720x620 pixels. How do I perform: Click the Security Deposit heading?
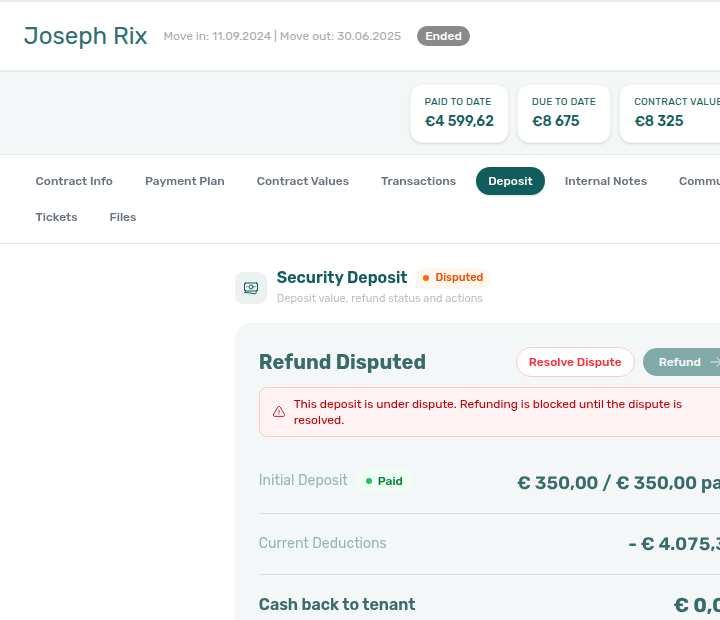[342, 277]
